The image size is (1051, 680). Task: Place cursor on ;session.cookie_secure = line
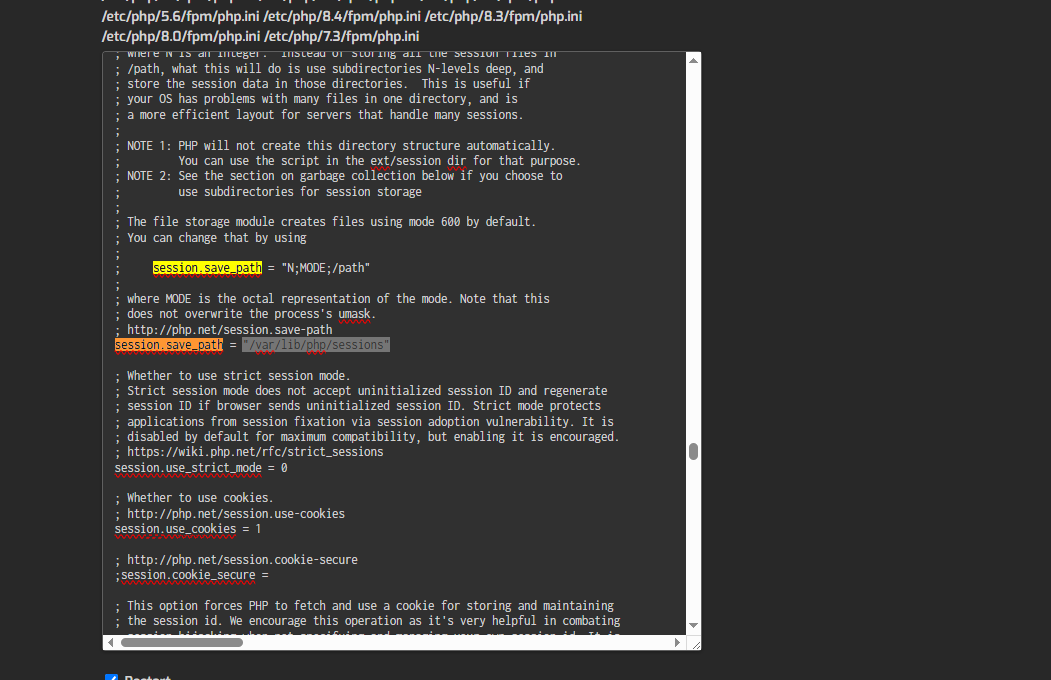click(x=194, y=575)
